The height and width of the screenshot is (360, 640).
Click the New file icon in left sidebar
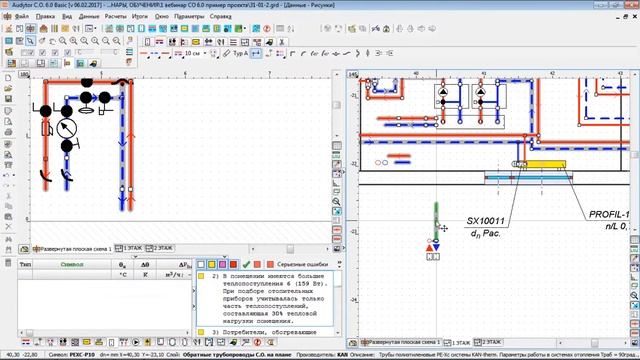coord(8,78)
